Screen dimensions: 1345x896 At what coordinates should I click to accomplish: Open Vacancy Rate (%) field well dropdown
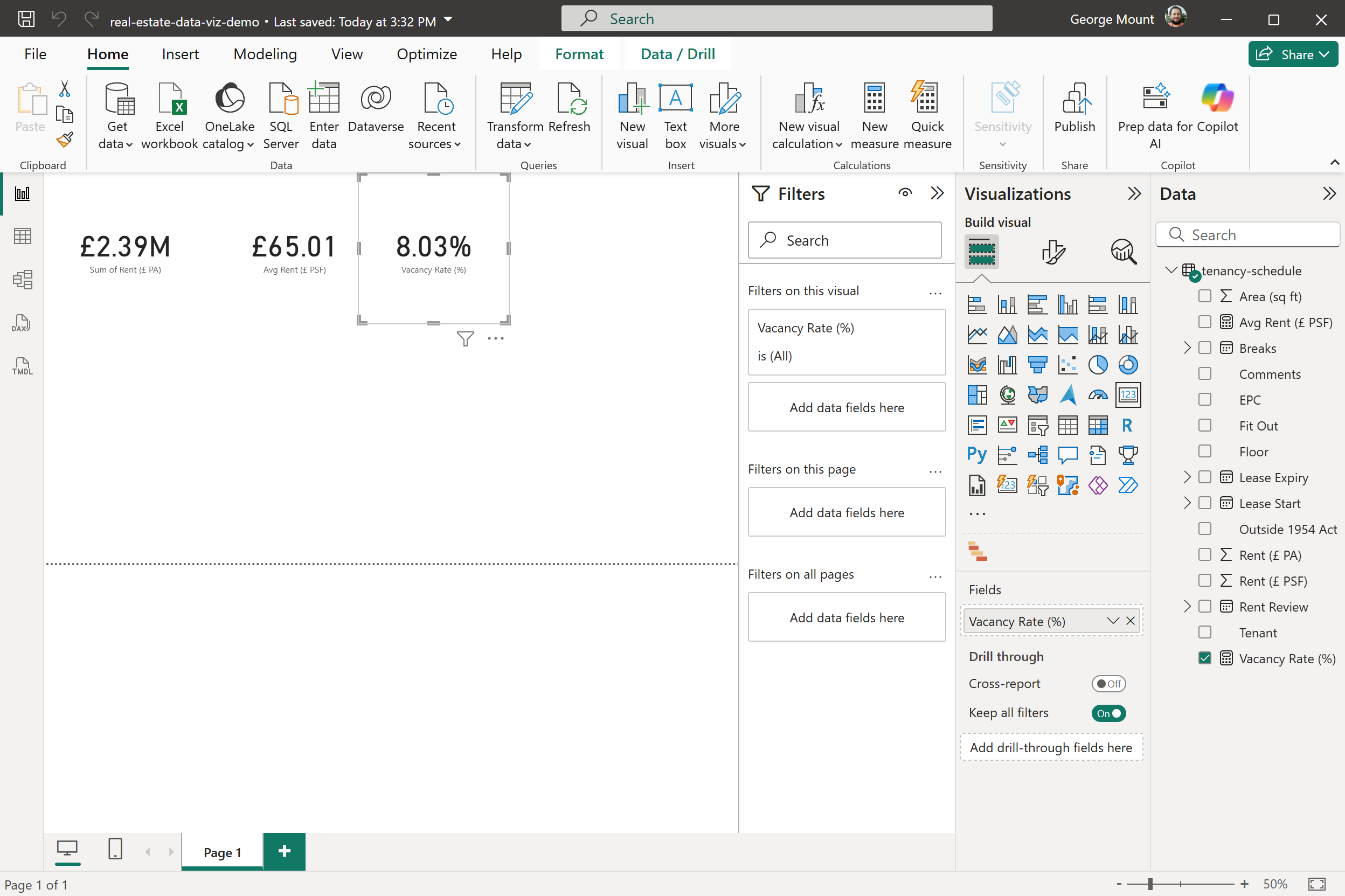(1112, 621)
